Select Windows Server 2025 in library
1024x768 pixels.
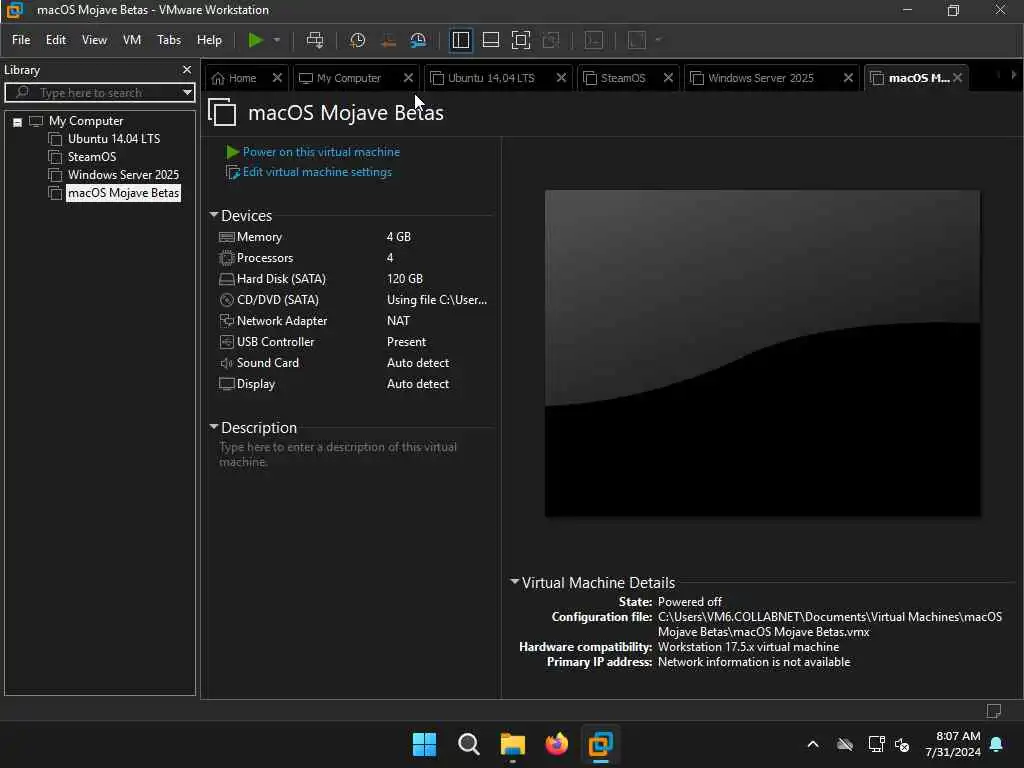pyautogui.click(x=123, y=175)
